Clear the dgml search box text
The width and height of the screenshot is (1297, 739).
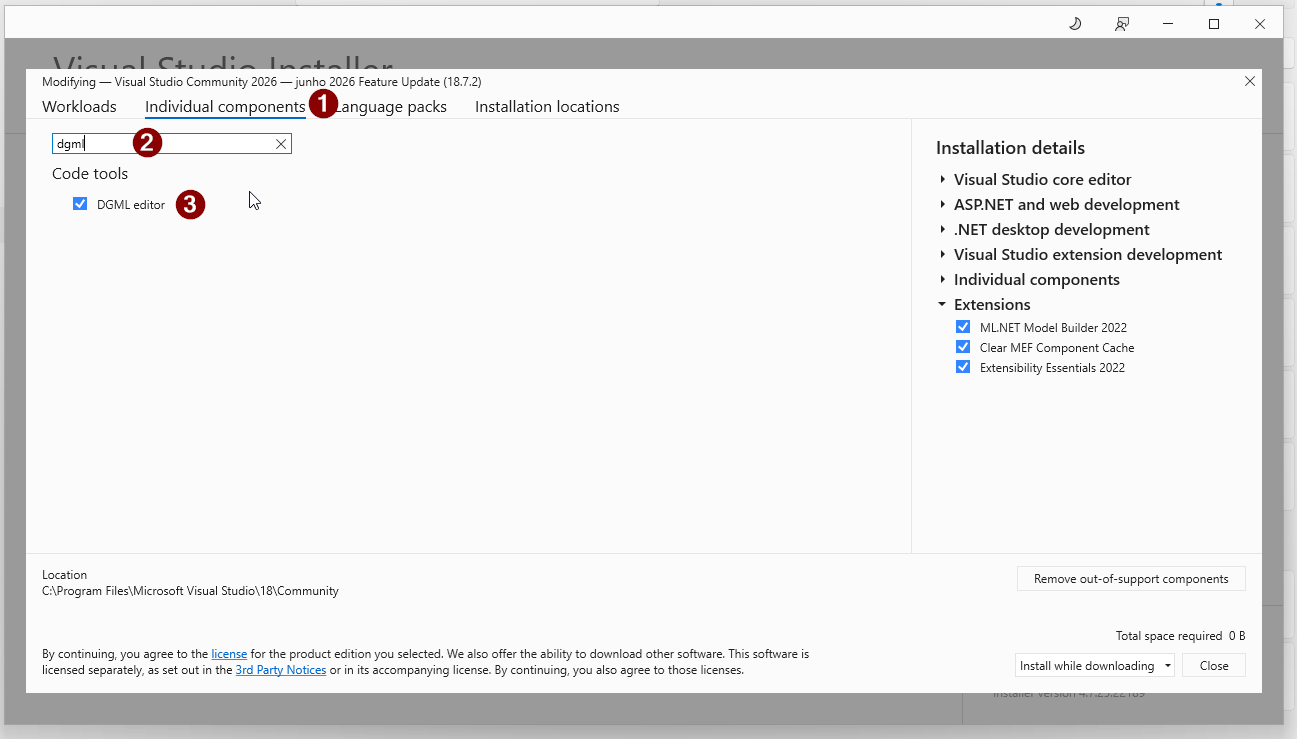(x=281, y=144)
